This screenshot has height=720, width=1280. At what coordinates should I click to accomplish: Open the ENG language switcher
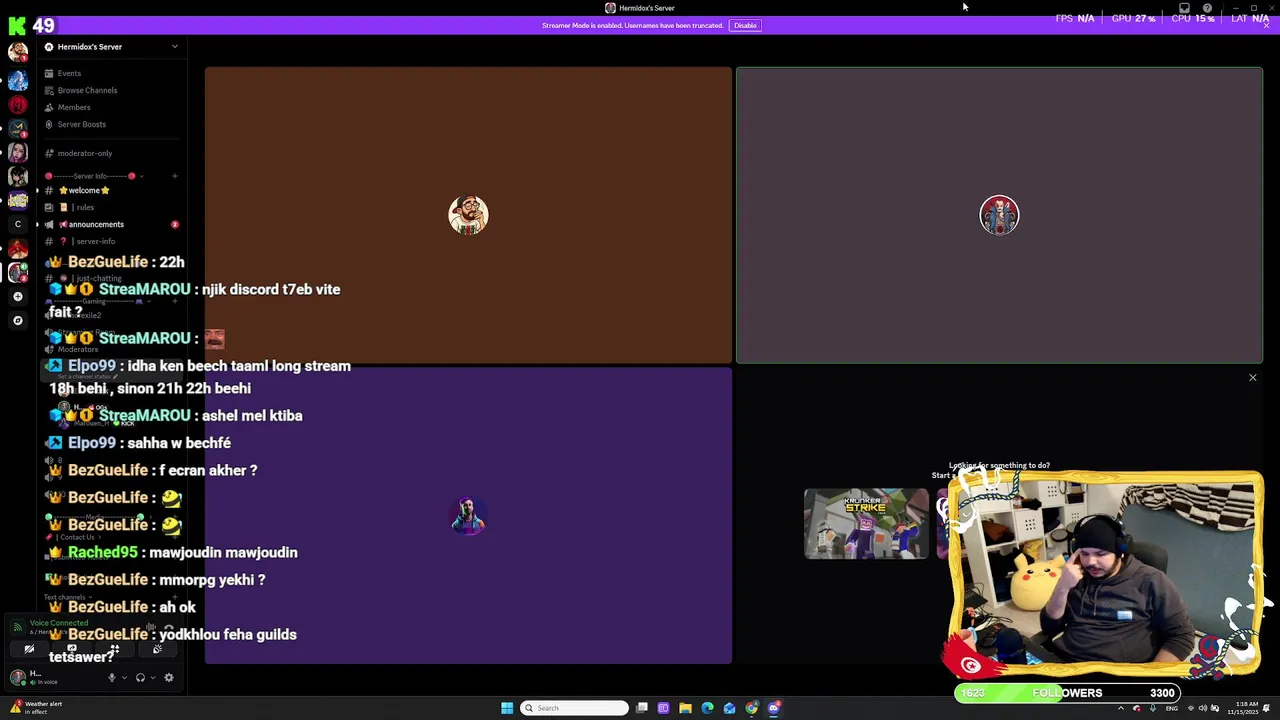[1172, 708]
